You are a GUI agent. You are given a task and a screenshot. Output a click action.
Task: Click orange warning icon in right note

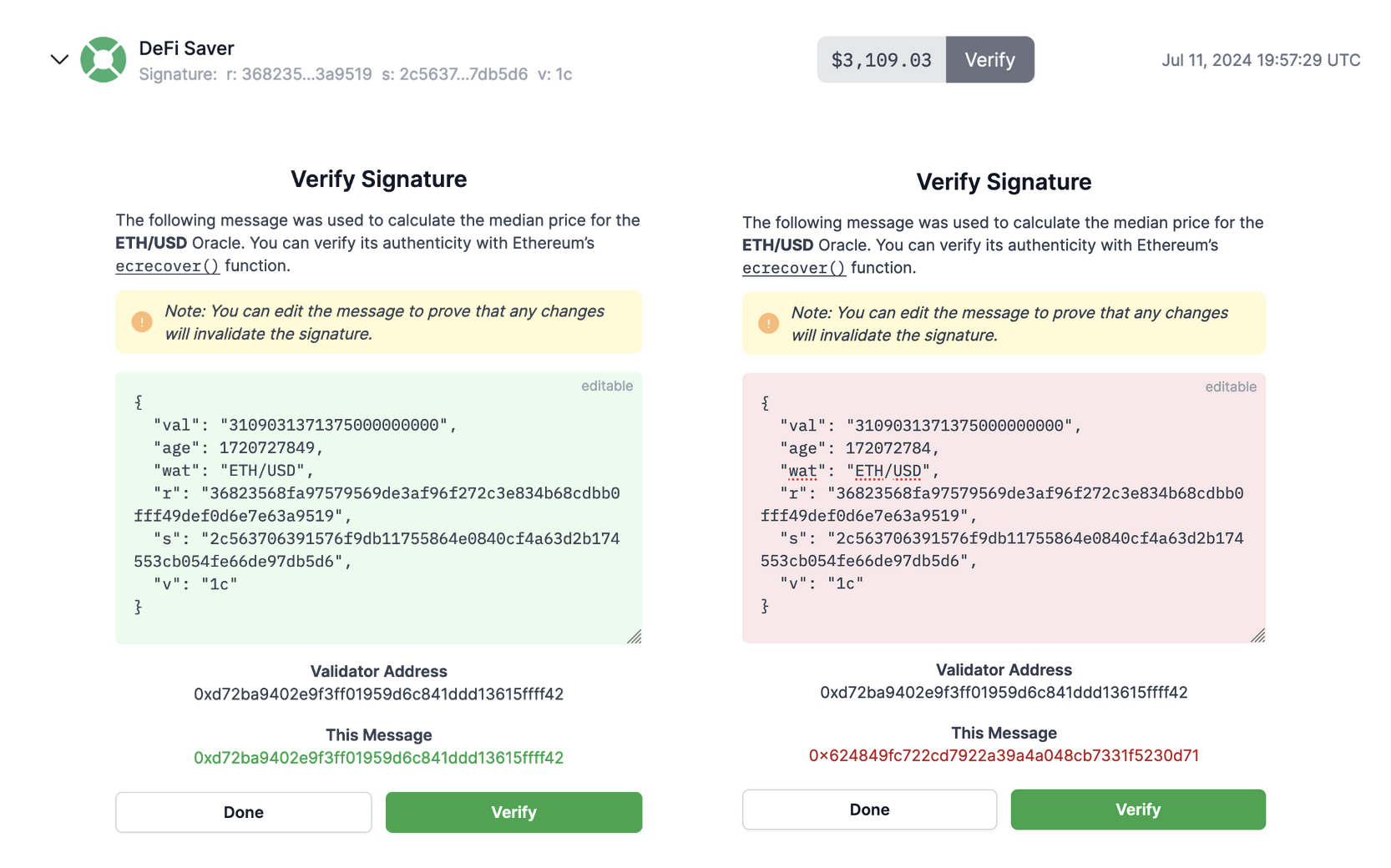[768, 324]
